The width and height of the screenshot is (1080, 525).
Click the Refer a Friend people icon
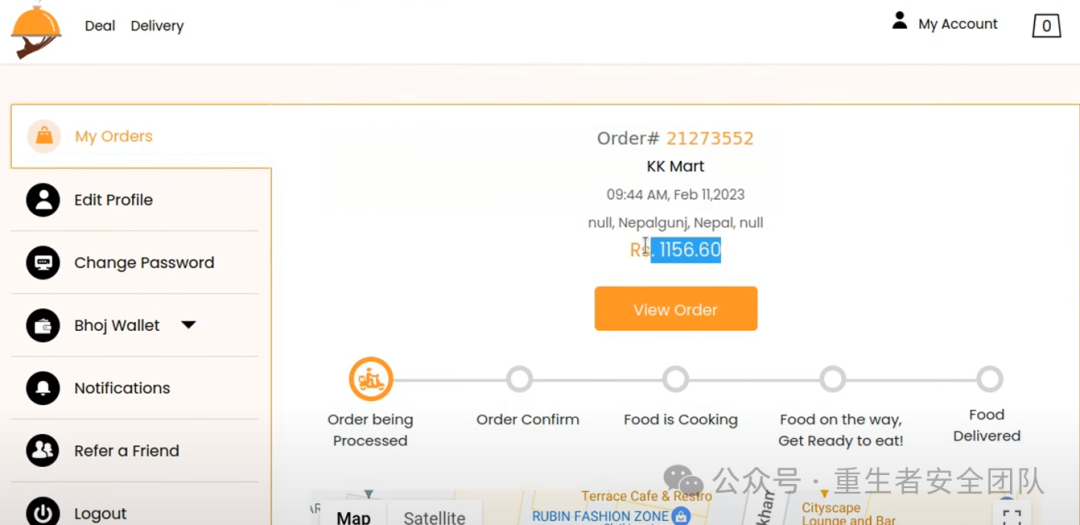pyautogui.click(x=43, y=451)
